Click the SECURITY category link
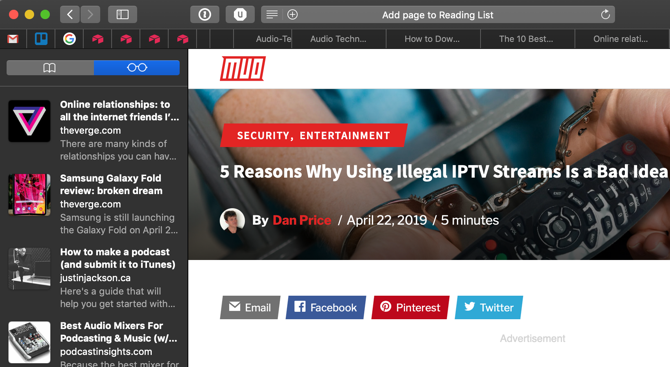 pos(263,136)
